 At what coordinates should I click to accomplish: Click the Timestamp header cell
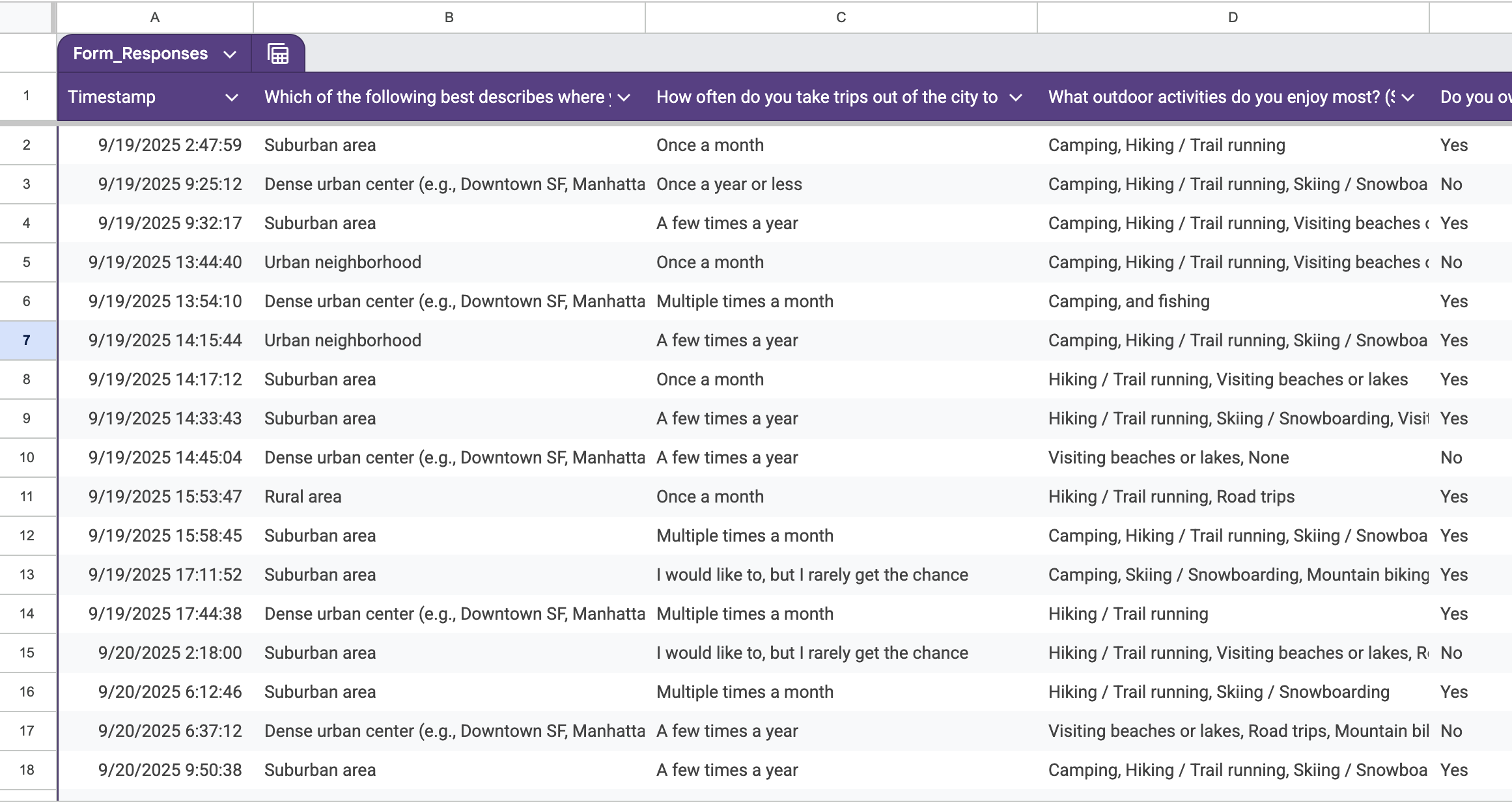pyautogui.click(x=155, y=97)
